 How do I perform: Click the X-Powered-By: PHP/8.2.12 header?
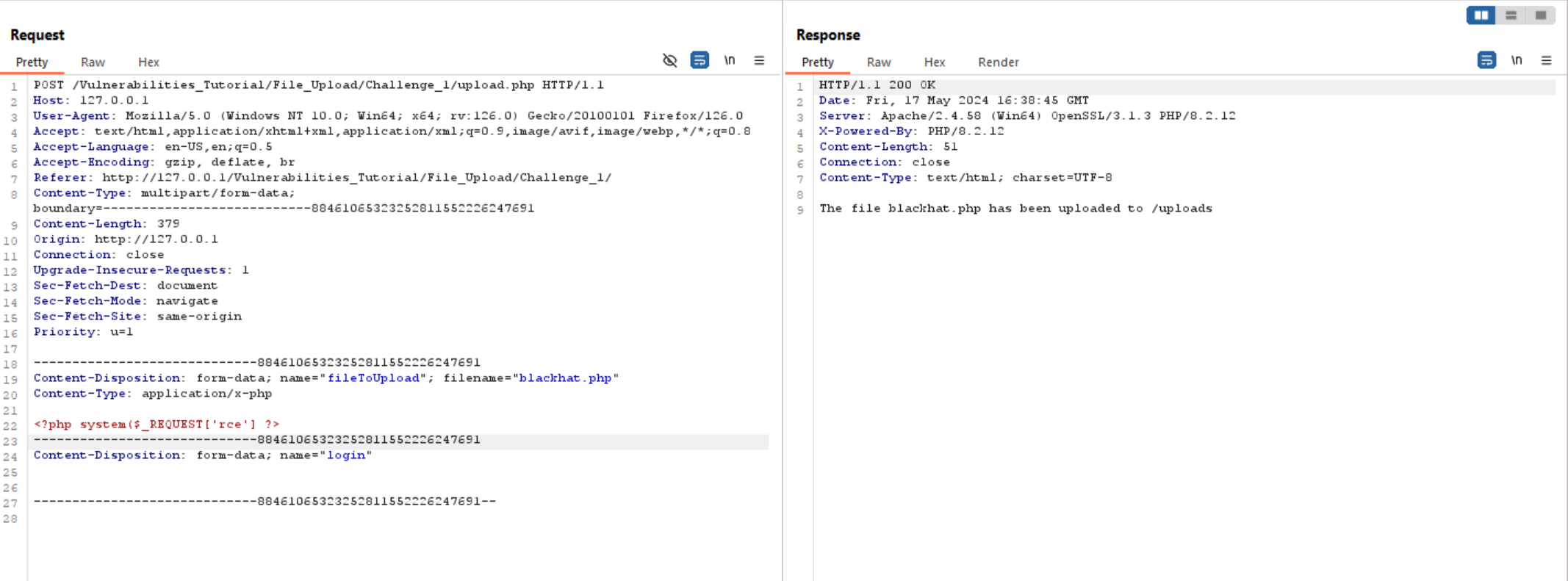coord(912,131)
